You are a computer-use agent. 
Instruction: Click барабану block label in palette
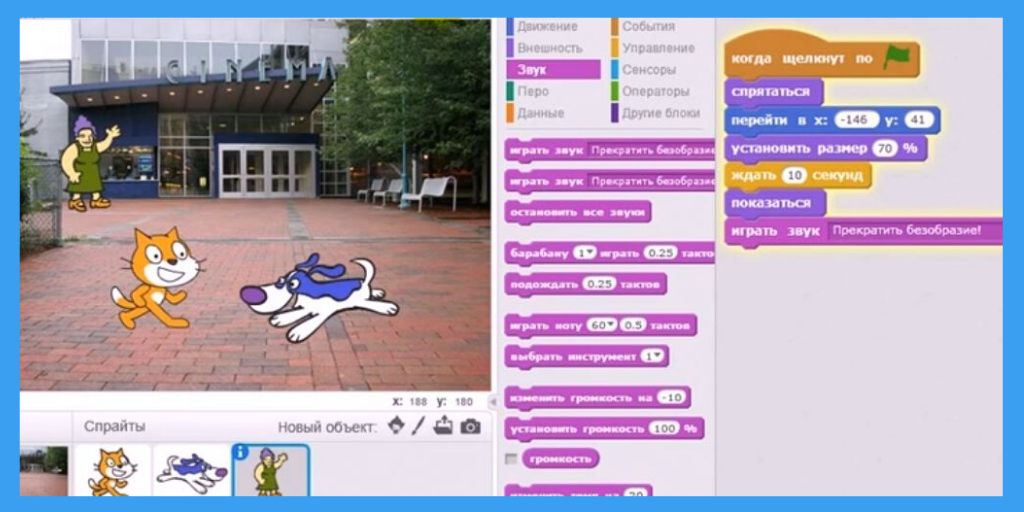539,253
